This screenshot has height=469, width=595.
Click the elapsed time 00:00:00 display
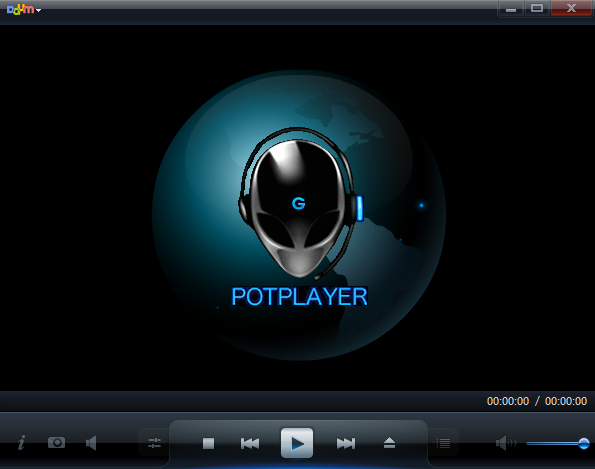[x=508, y=401]
